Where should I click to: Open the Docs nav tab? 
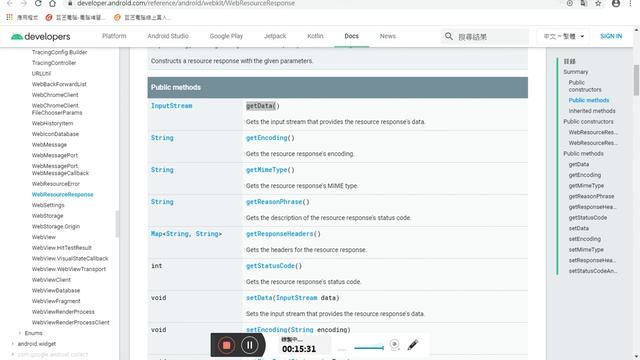[351, 36]
